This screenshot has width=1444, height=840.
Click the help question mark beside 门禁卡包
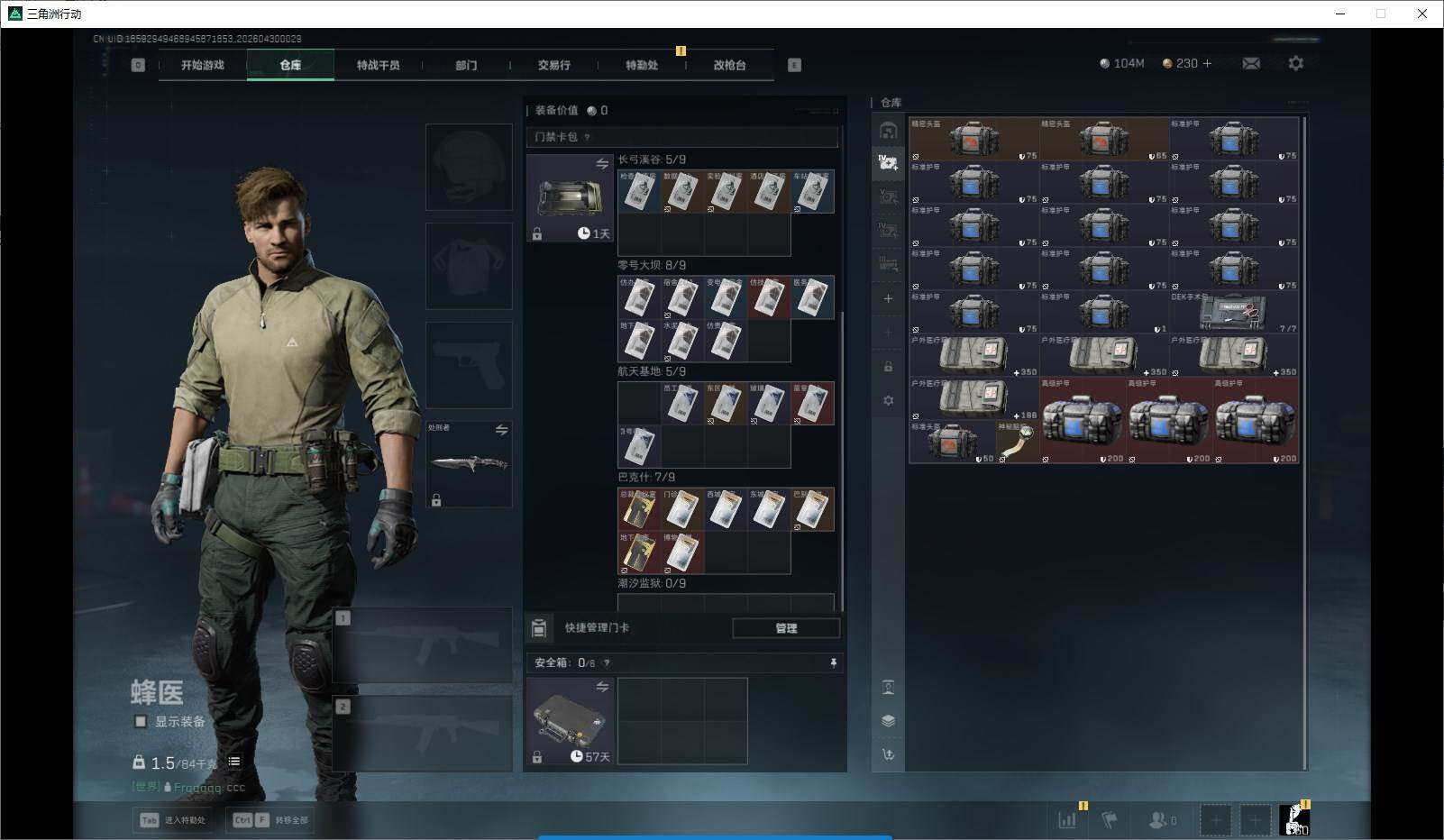pos(587,137)
